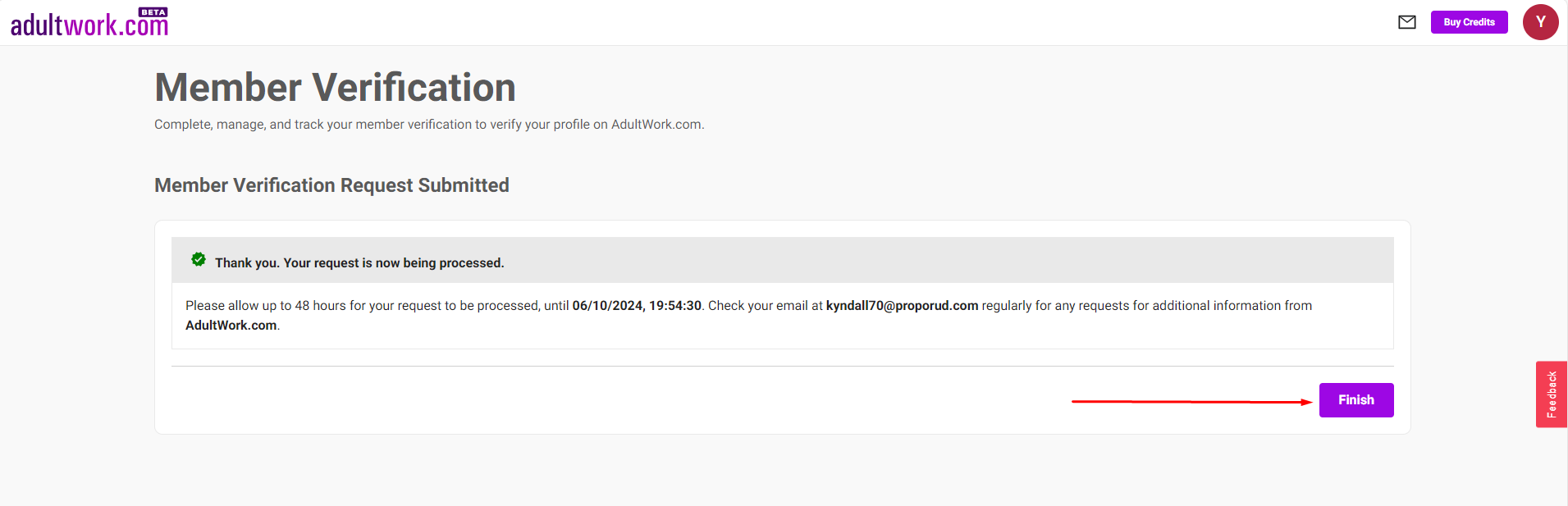Click the 'Complete, manage, and track' subtitle
This screenshot has width=1568, height=506.
pos(429,125)
